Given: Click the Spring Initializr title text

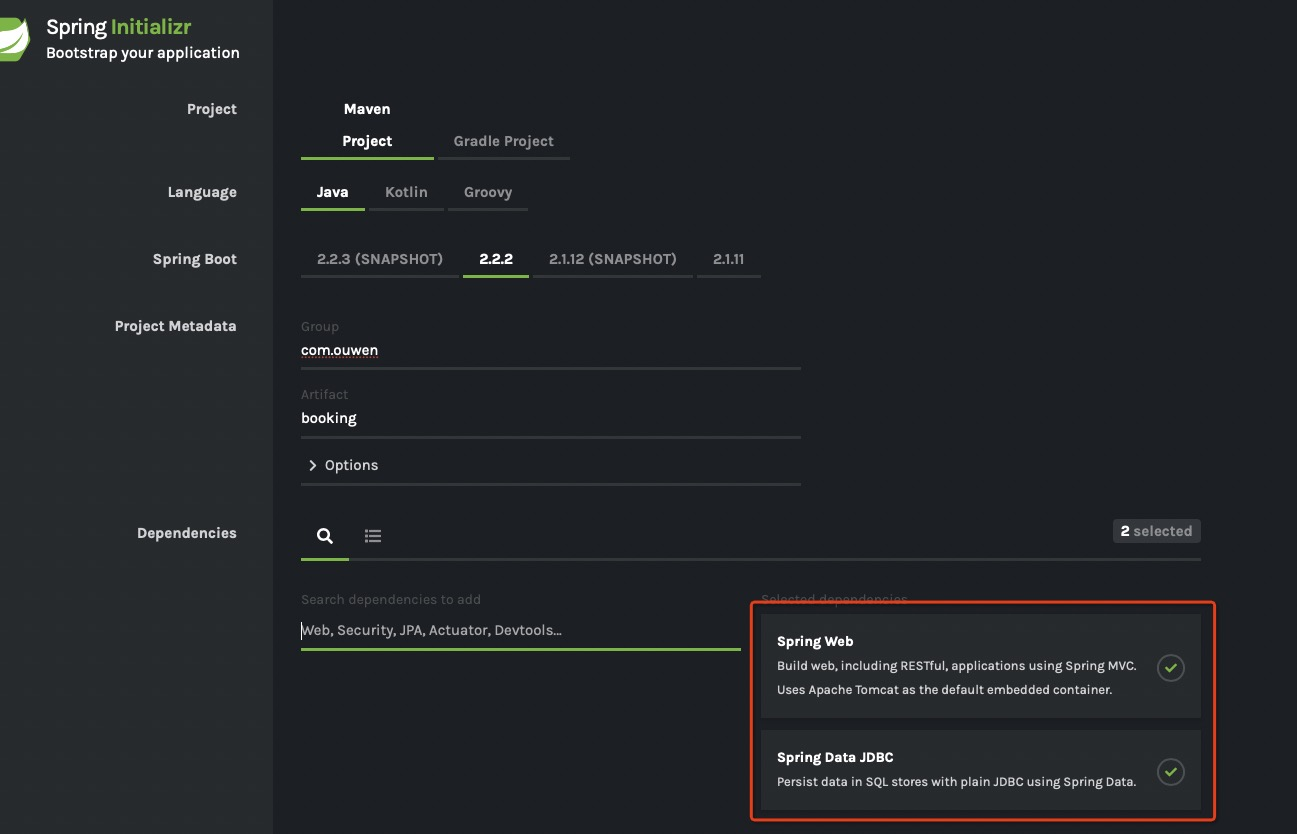Looking at the screenshot, I should 118,26.
